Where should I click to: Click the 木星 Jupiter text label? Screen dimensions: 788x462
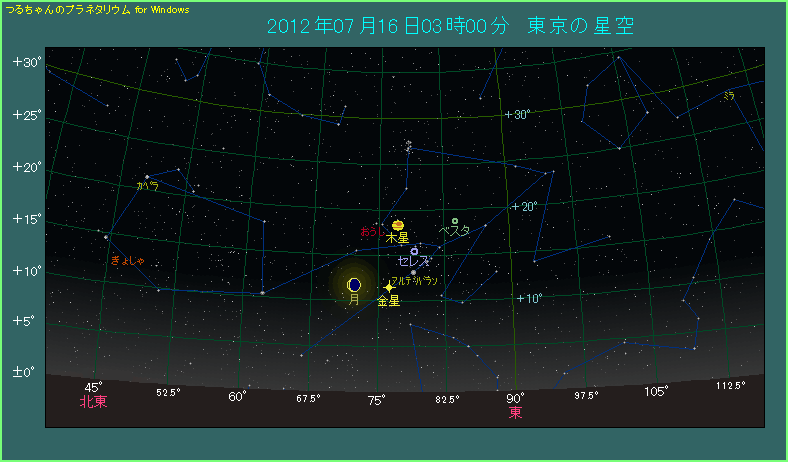[x=397, y=239]
